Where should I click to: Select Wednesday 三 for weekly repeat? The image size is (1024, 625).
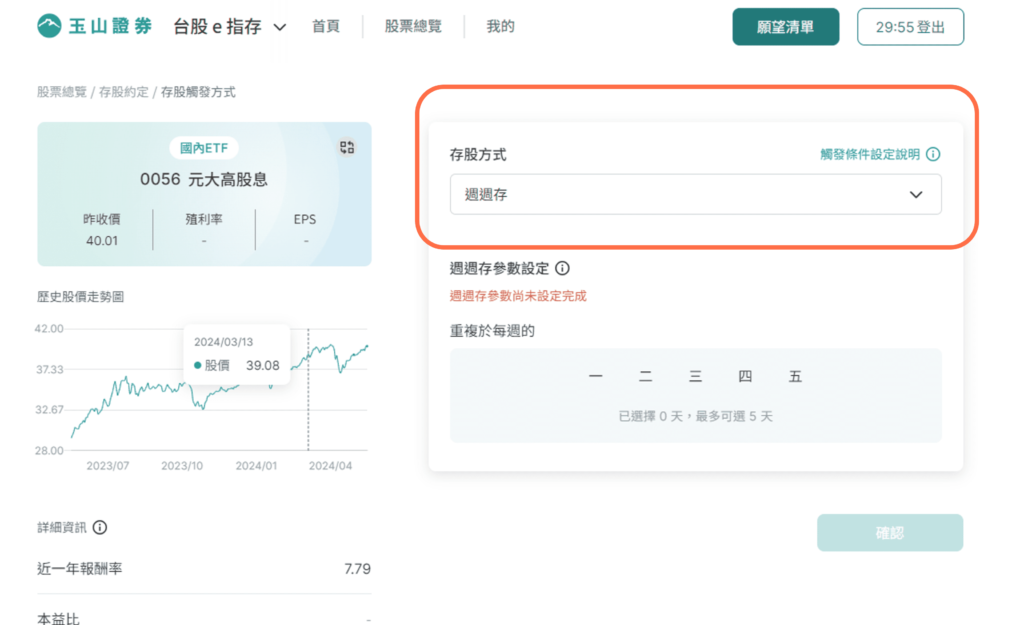click(696, 376)
